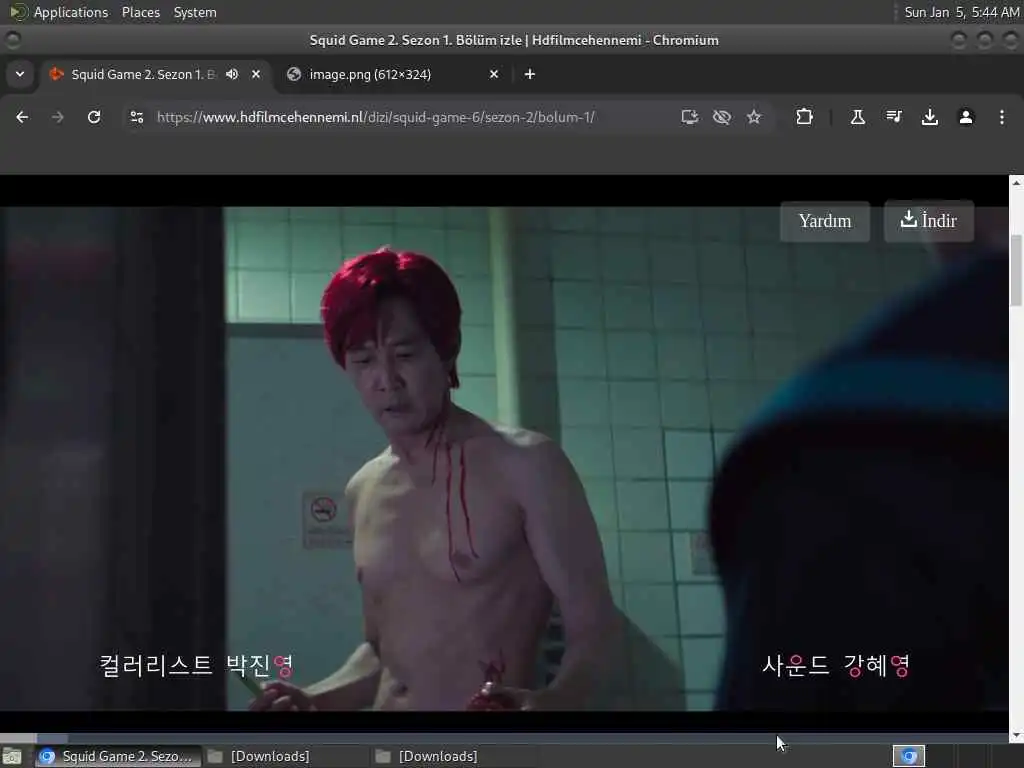Click the vertical page scrollbar thumb

click(x=1016, y=269)
